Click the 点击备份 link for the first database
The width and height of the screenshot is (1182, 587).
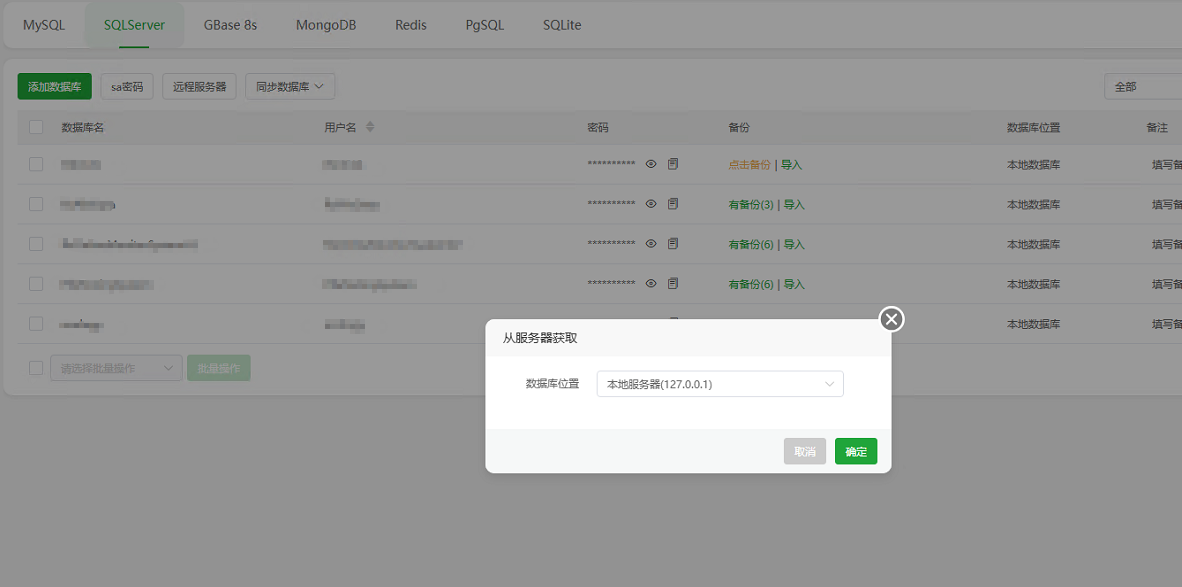[x=748, y=163]
